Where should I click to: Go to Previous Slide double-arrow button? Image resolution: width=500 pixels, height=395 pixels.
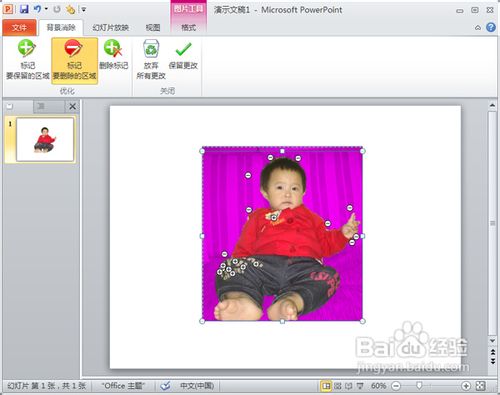[x=493, y=352]
